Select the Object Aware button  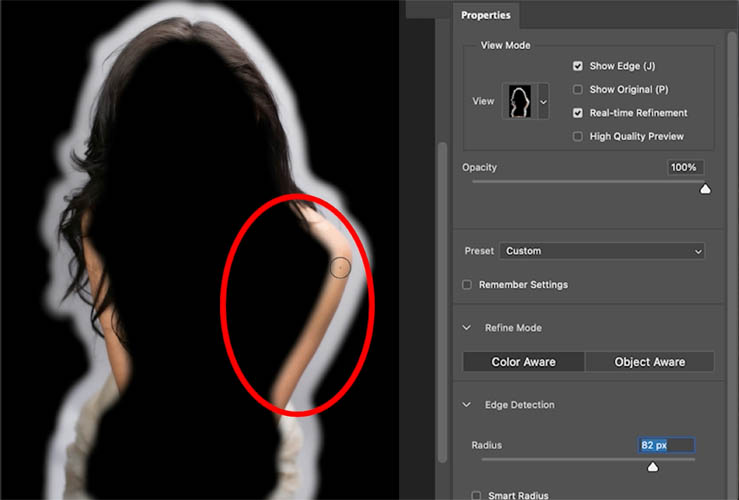649,362
